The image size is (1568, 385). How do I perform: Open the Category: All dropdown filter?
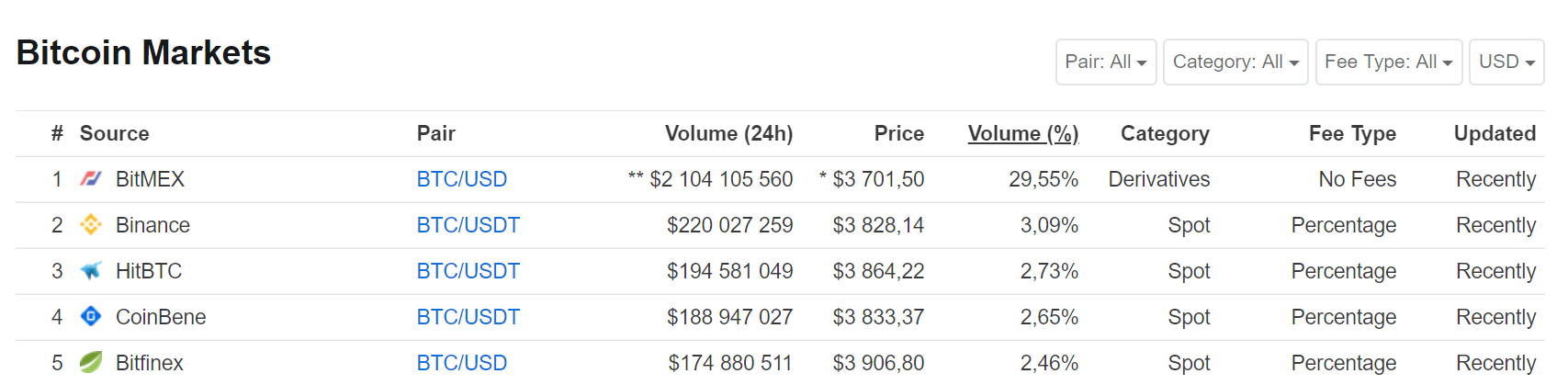1235,62
